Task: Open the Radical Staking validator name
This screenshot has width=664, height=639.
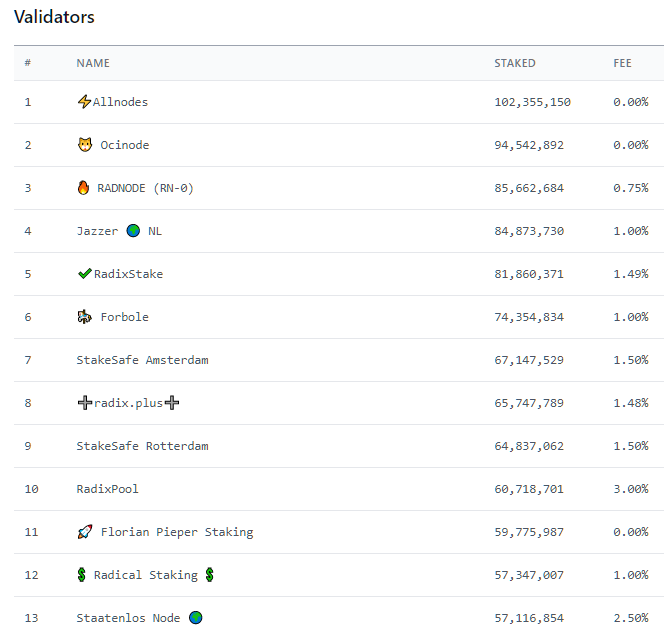Action: pos(146,575)
